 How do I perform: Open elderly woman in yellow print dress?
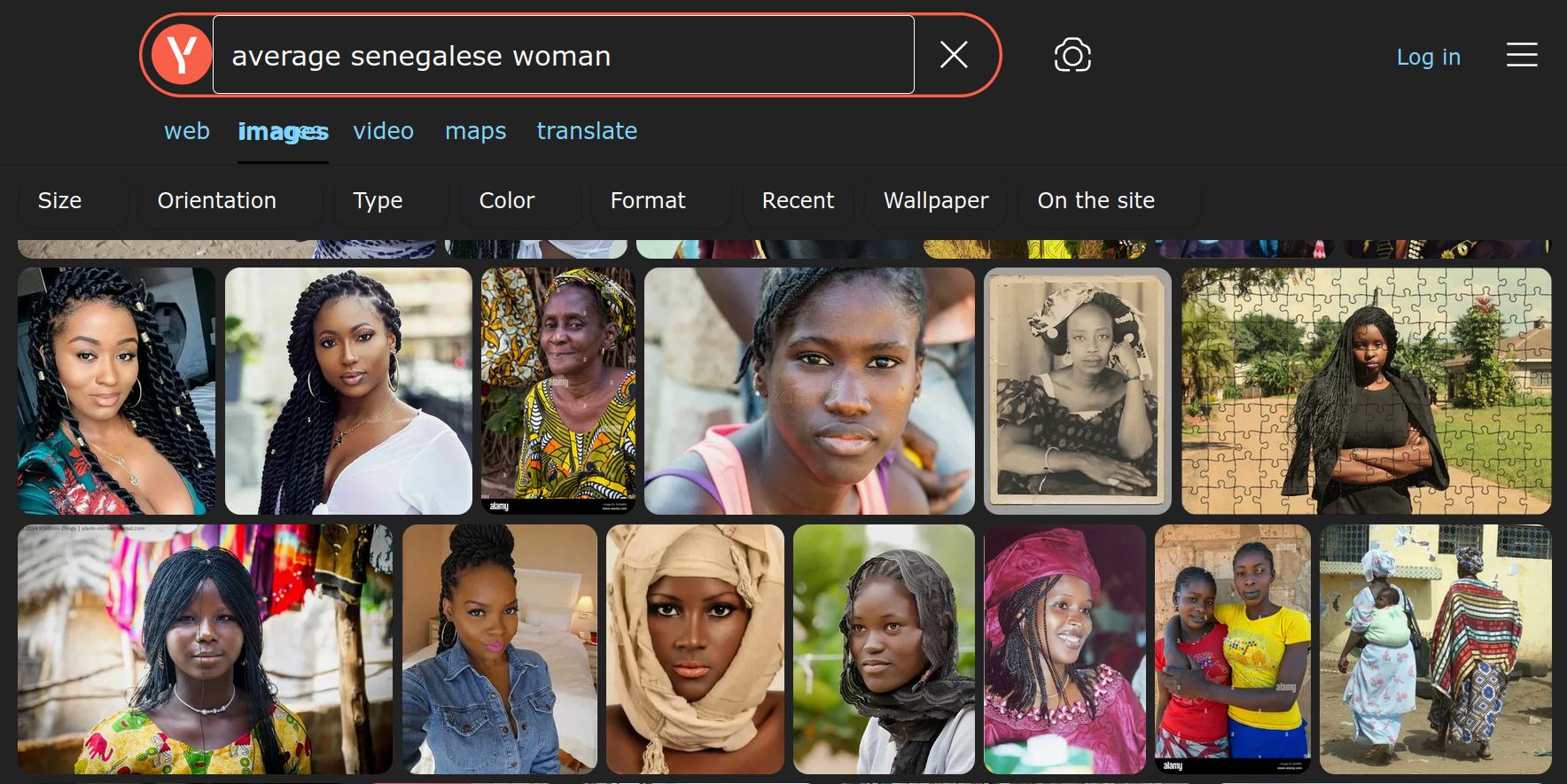point(558,391)
